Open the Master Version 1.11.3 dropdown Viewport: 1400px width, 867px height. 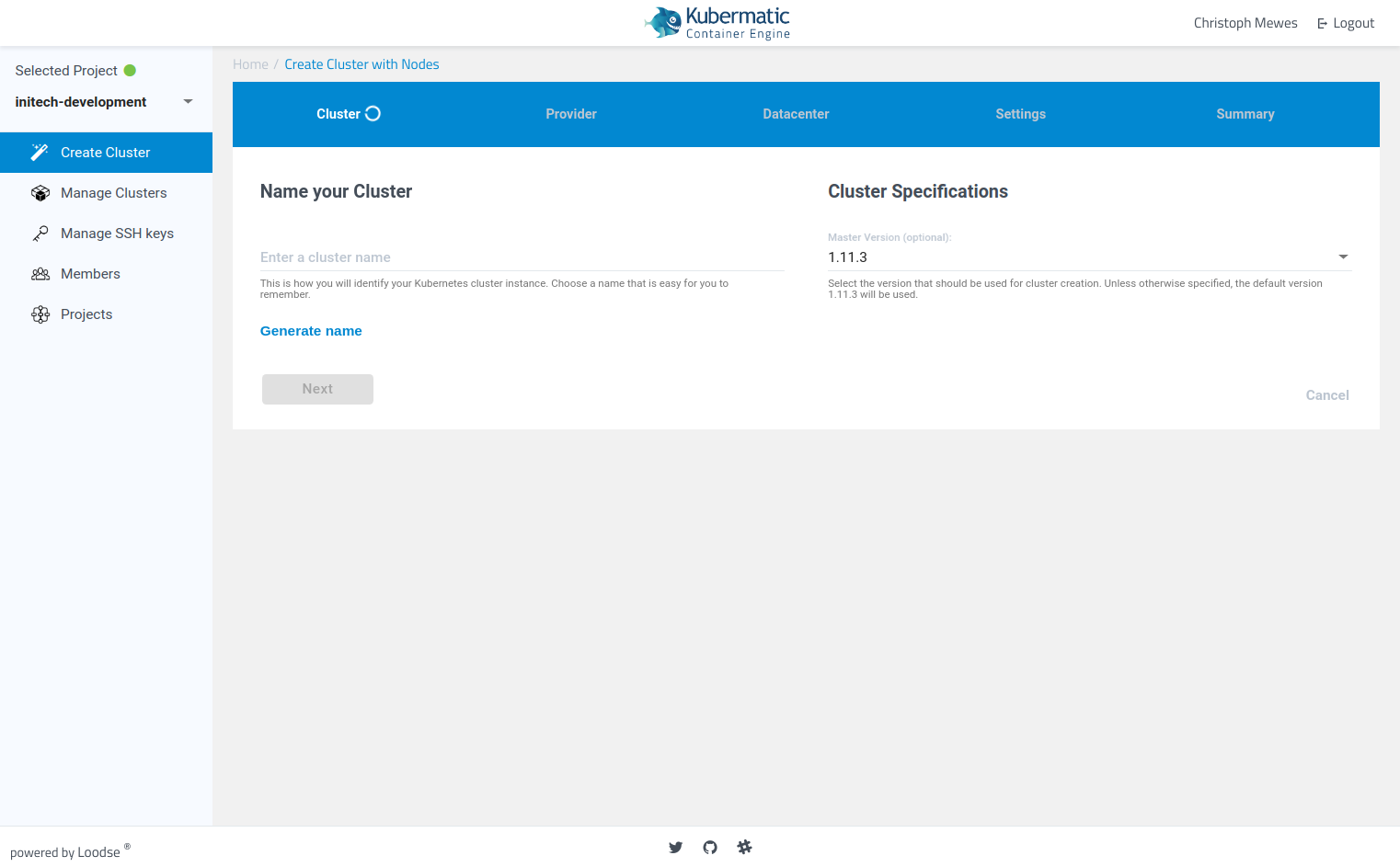(1089, 257)
